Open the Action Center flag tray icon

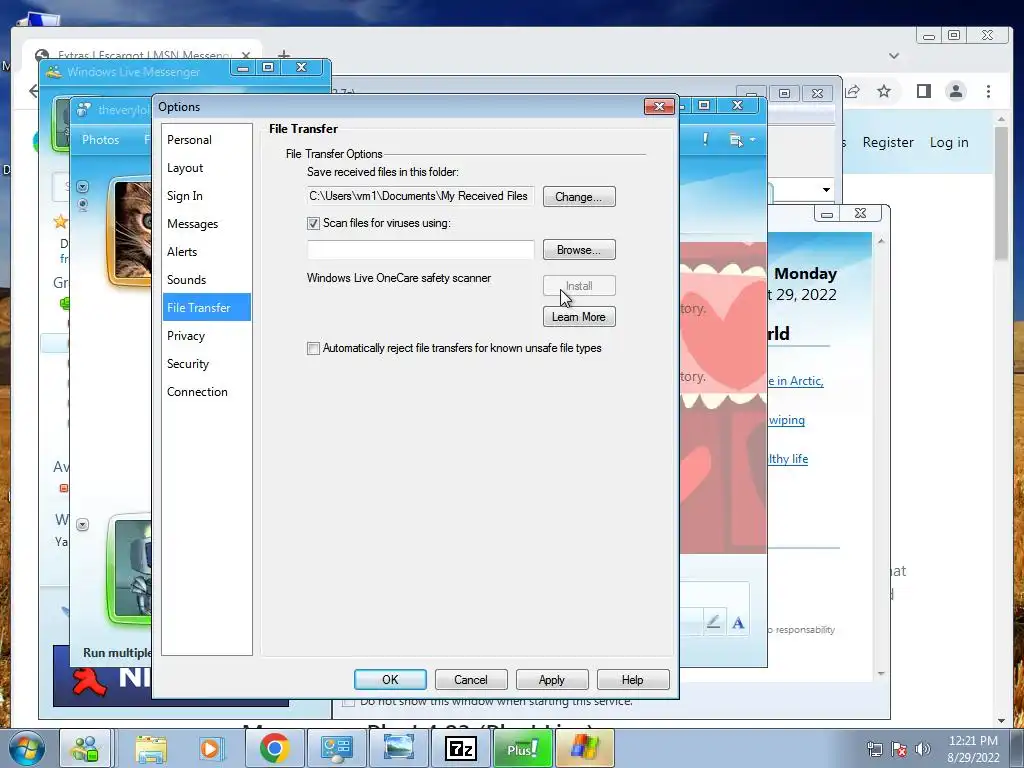coord(899,749)
